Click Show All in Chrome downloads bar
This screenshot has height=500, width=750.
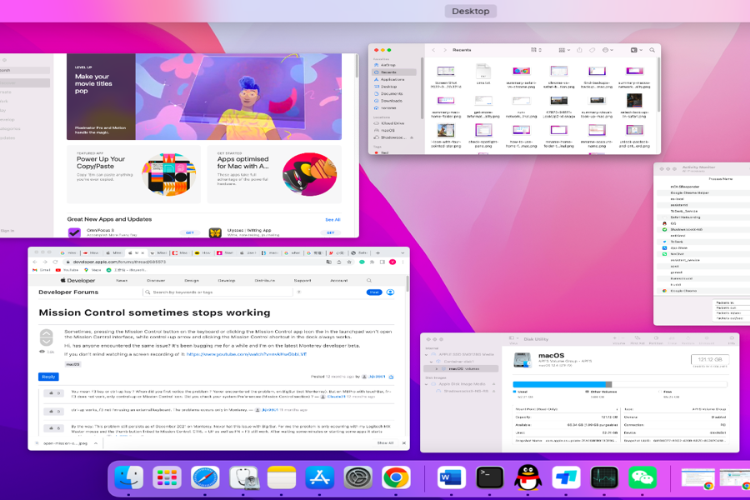[385, 443]
